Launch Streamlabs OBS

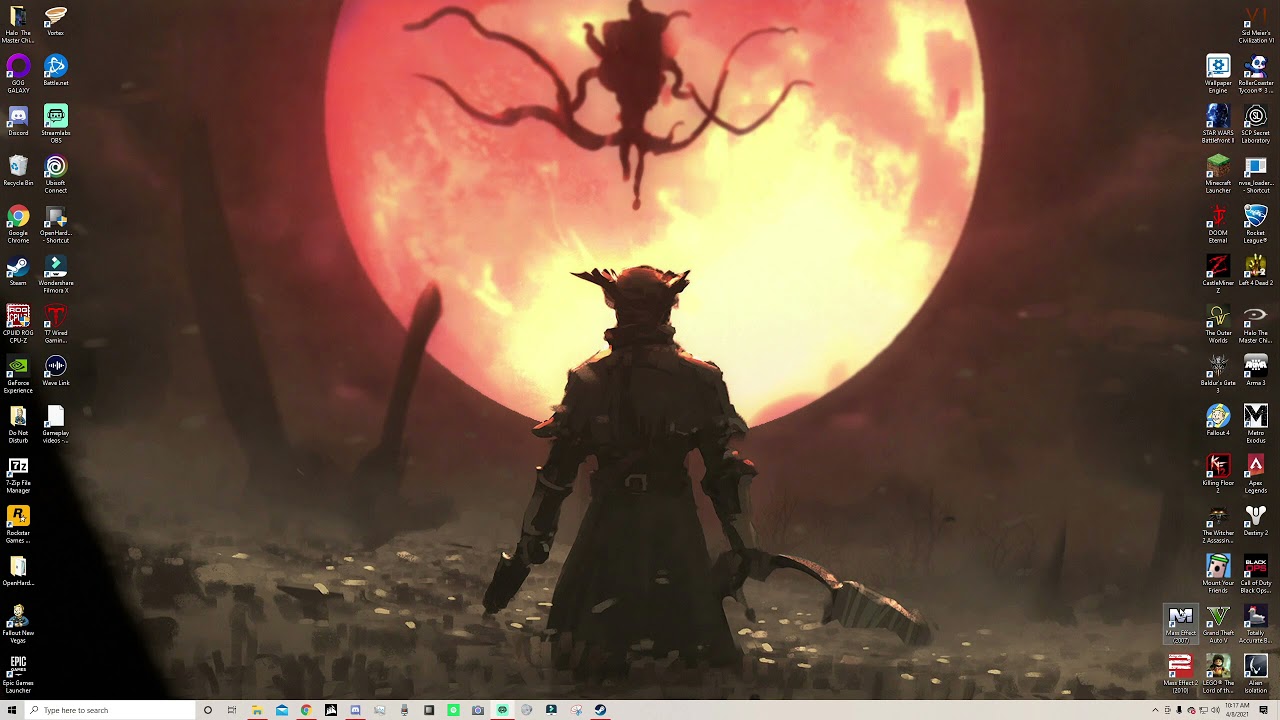pos(55,125)
